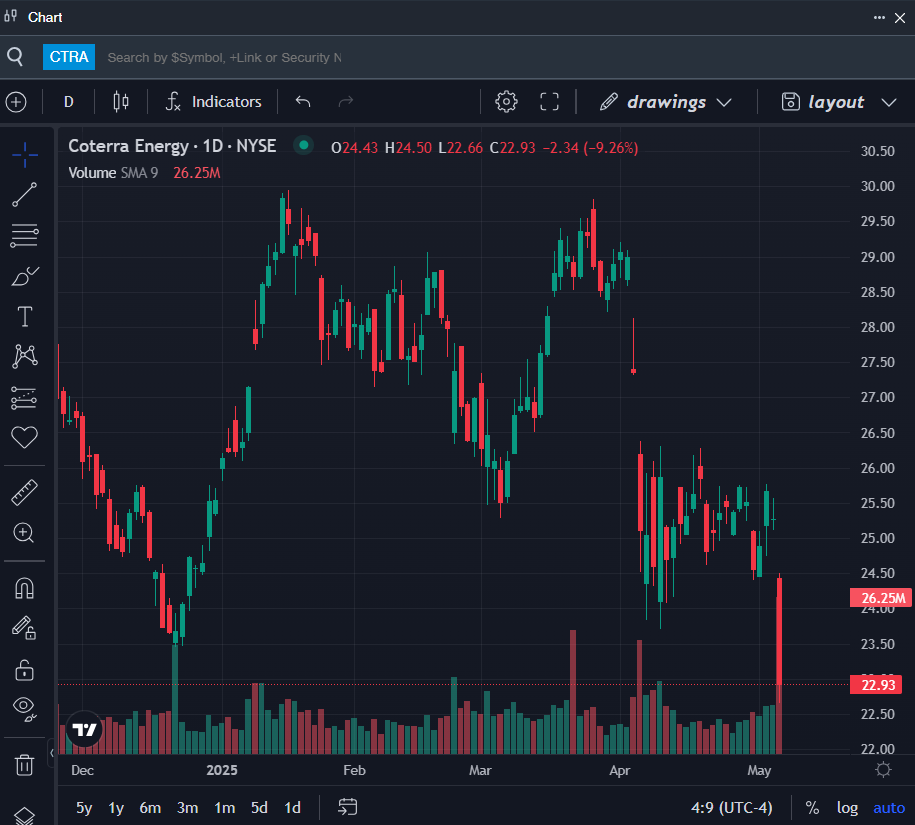Remove drawings with the trash icon
This screenshot has width=915, height=825.
pyautogui.click(x=25, y=764)
